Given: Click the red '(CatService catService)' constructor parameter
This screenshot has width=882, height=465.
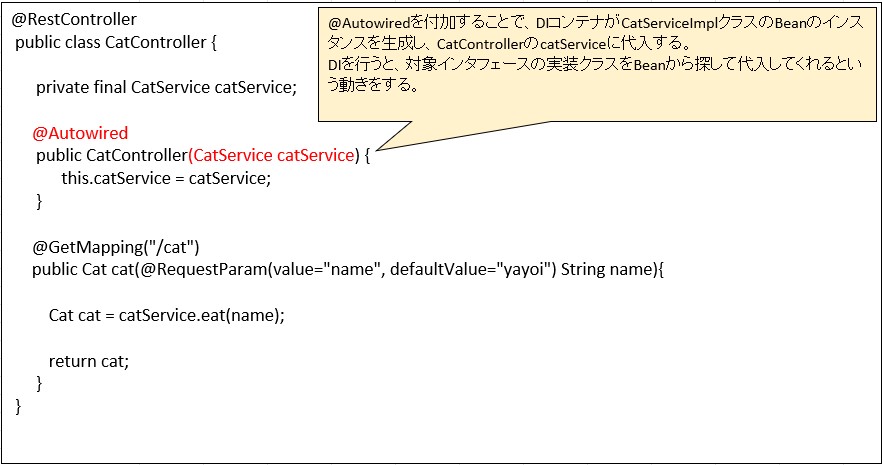Looking at the screenshot, I should tap(272, 155).
